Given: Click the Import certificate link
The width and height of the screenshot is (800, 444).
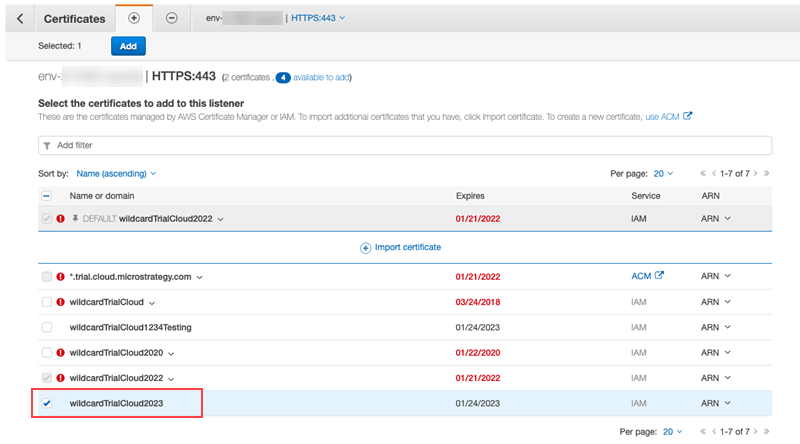Looking at the screenshot, I should point(400,247).
